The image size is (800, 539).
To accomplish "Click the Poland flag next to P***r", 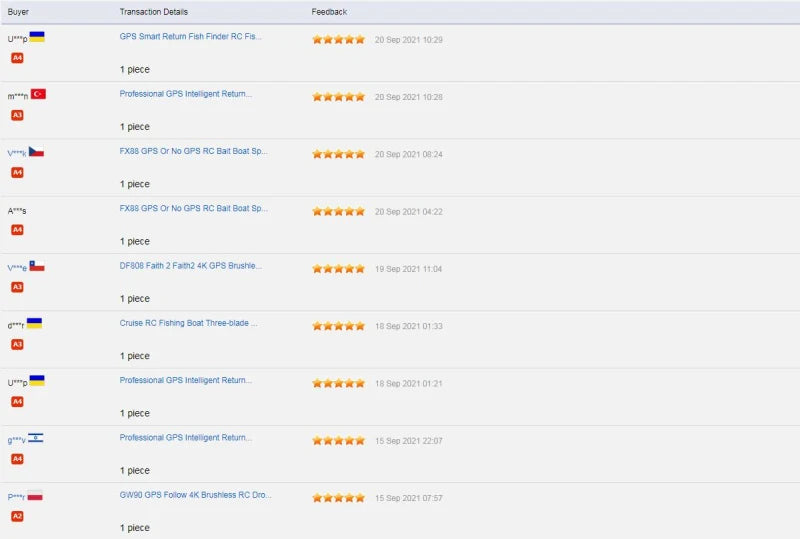I will [x=35, y=495].
